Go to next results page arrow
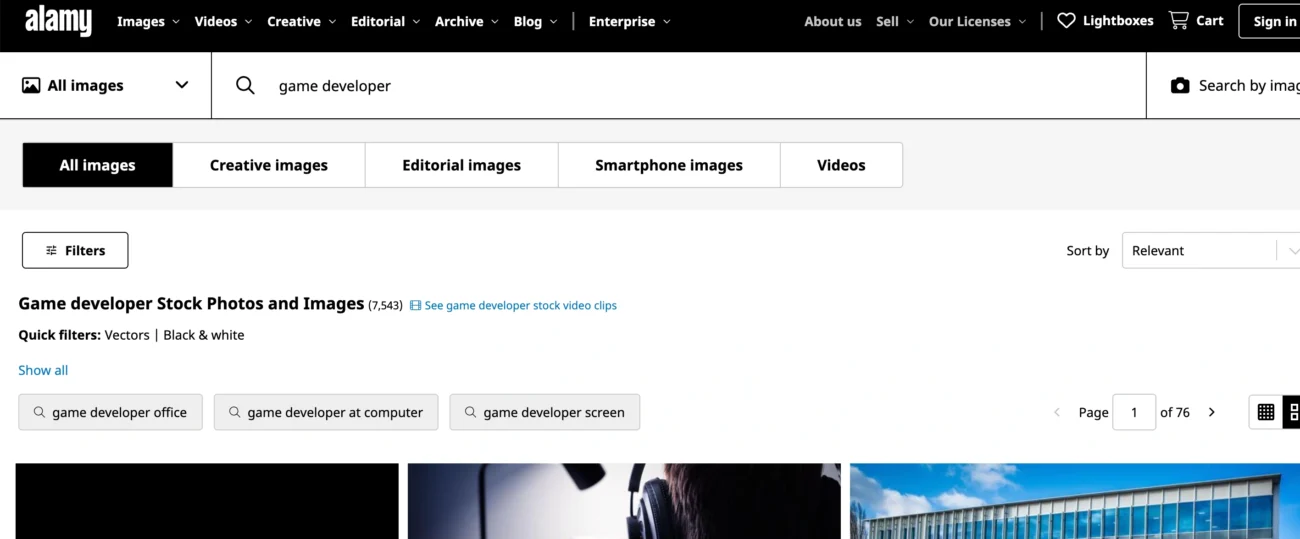 click(1212, 412)
